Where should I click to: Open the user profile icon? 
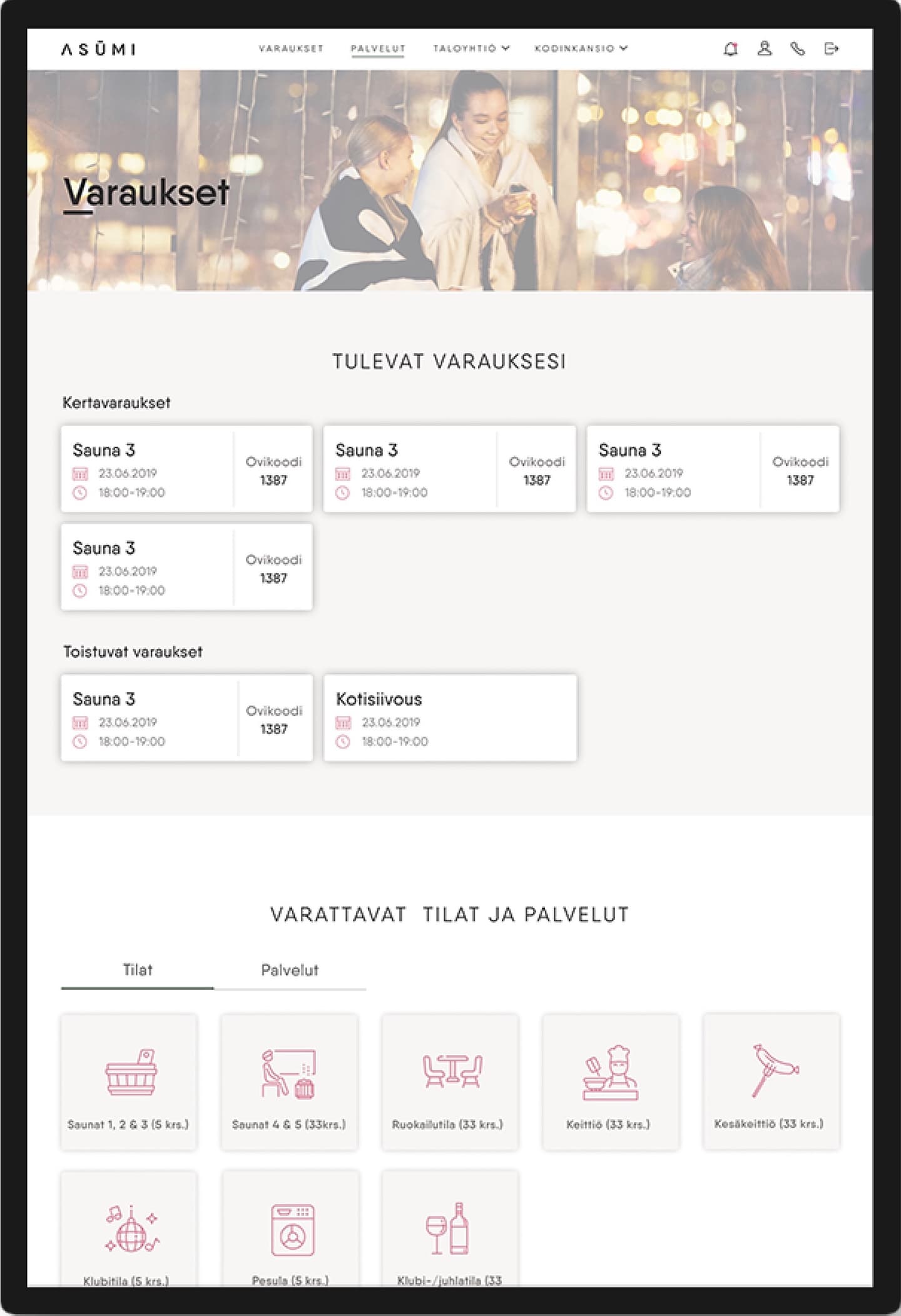764,49
